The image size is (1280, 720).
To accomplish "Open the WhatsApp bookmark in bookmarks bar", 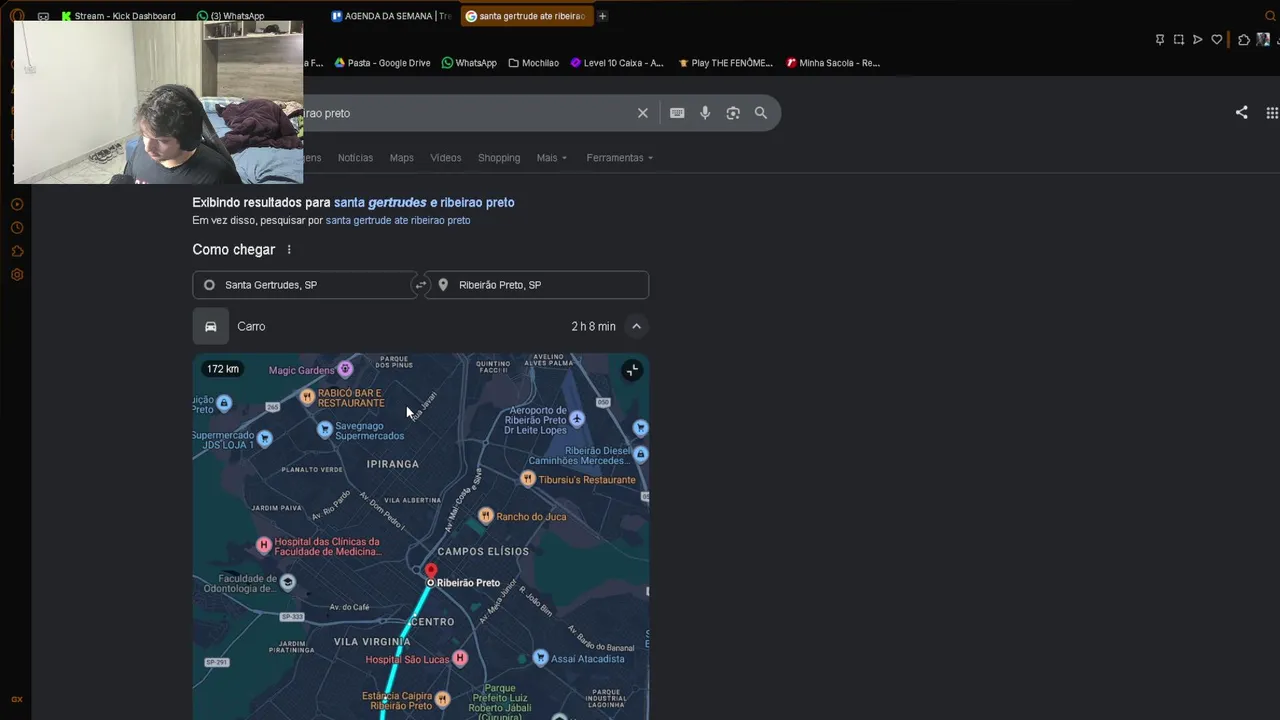I will [x=469, y=63].
